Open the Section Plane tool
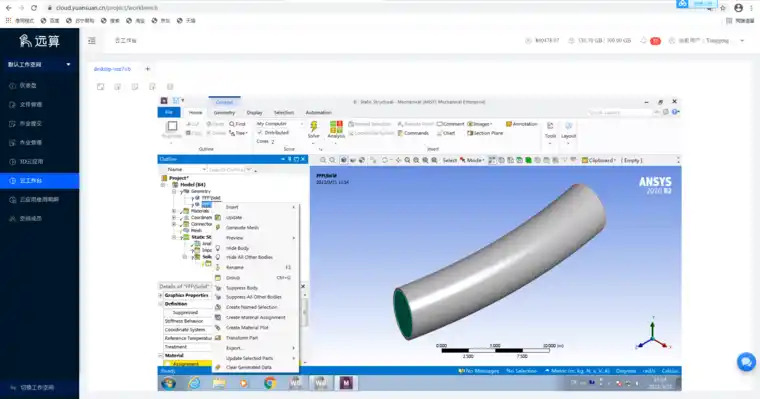 click(485, 133)
